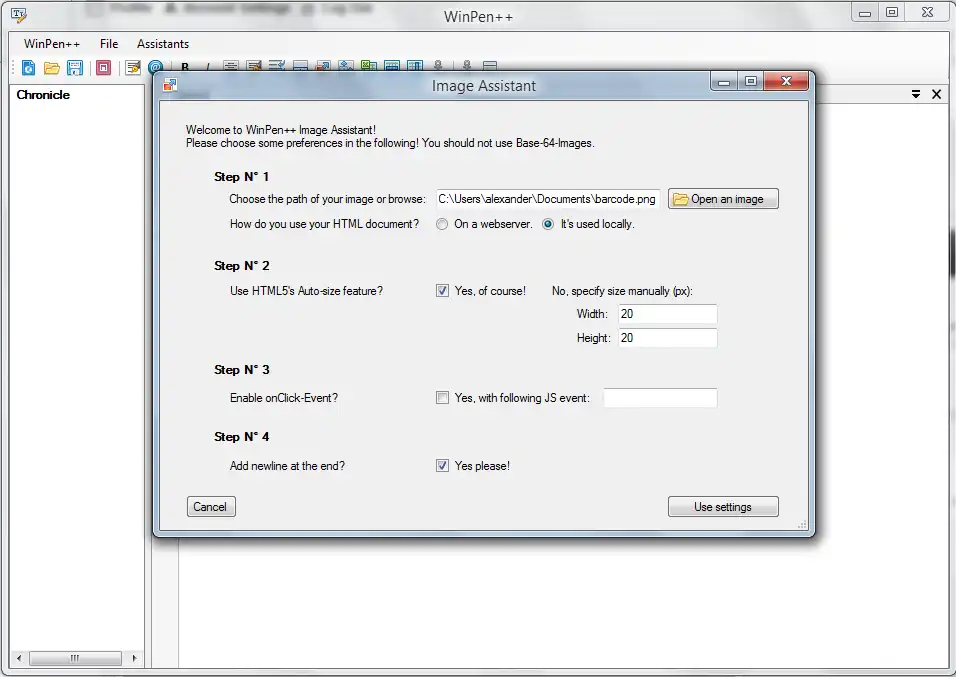Close the Chronicle panel with its X
Viewport: 956px width, 677px height.
coord(936,94)
